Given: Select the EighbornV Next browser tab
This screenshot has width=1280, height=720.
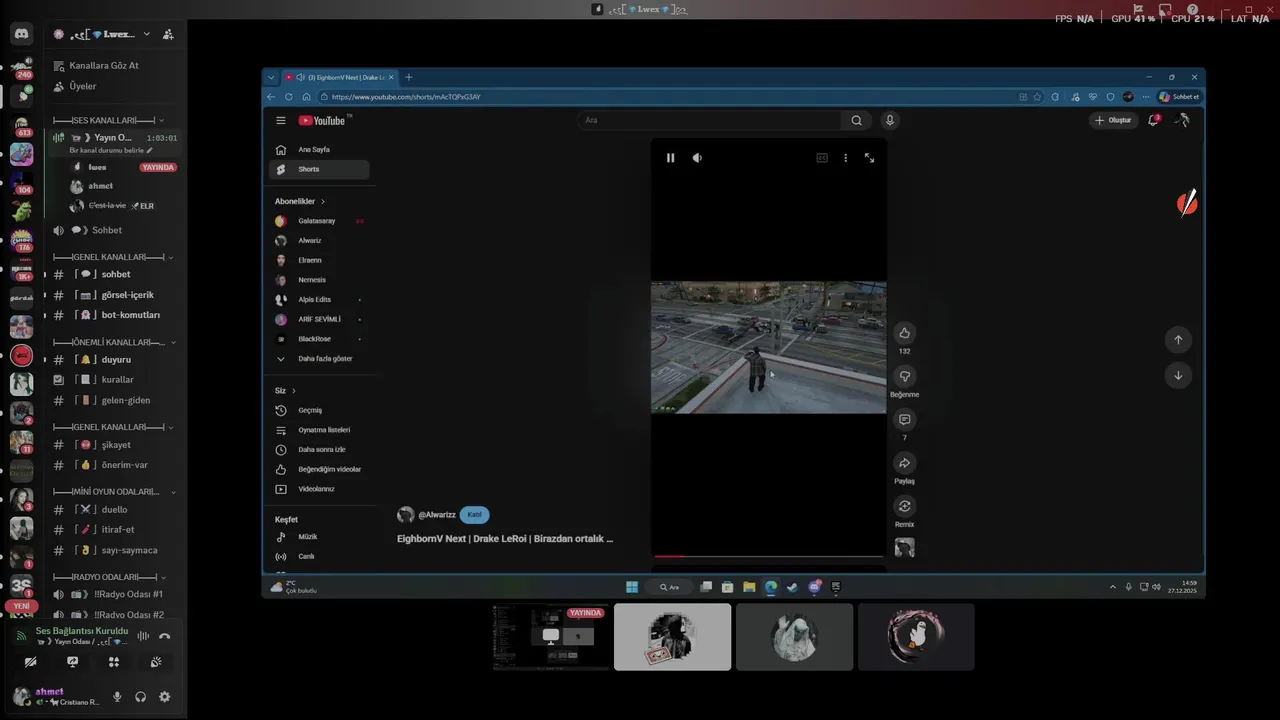Looking at the screenshot, I should point(340,77).
